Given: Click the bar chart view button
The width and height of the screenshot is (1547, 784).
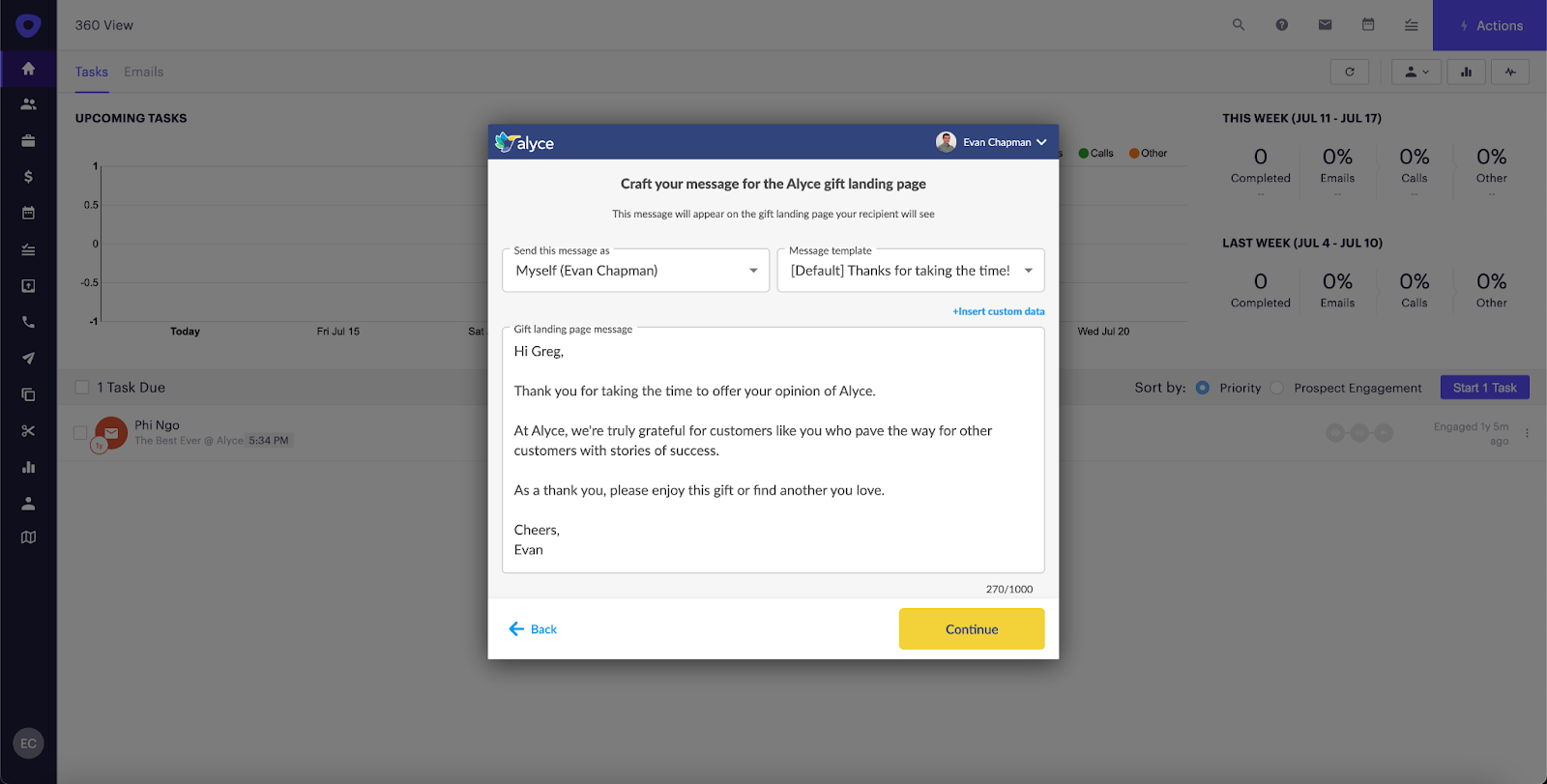Looking at the screenshot, I should click(1467, 72).
